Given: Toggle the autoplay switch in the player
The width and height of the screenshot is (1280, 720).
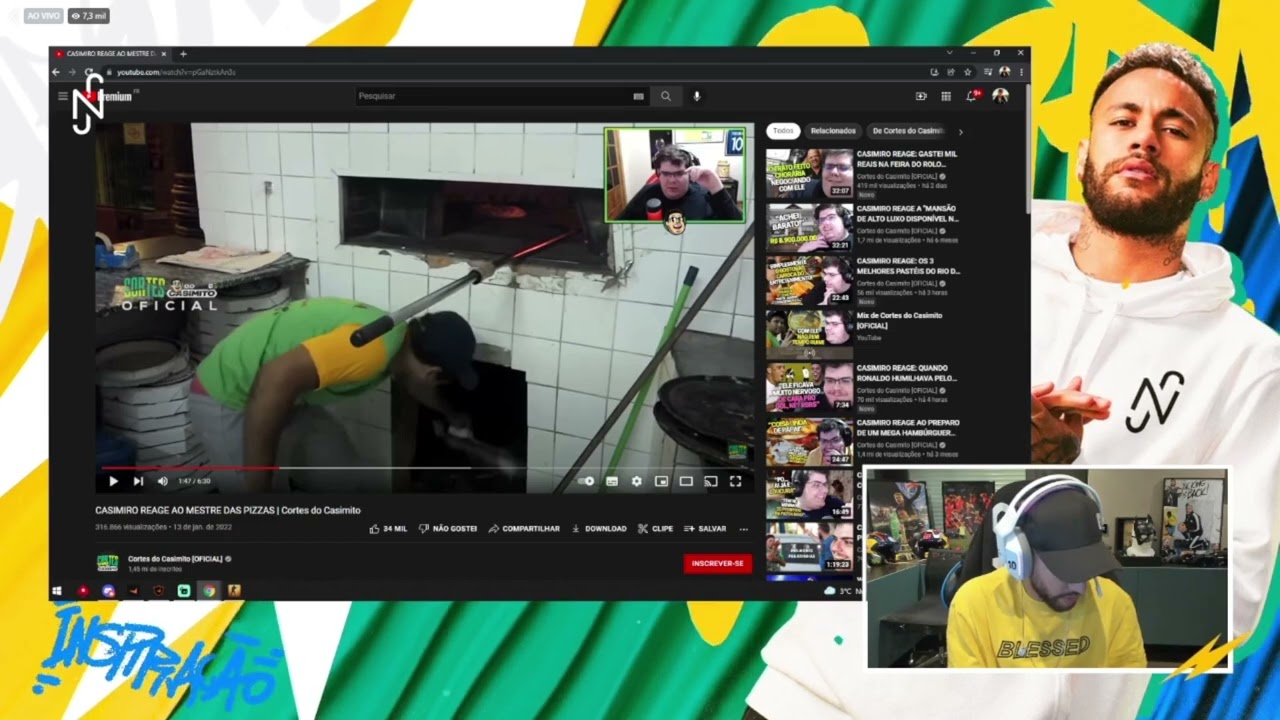Looking at the screenshot, I should (587, 481).
